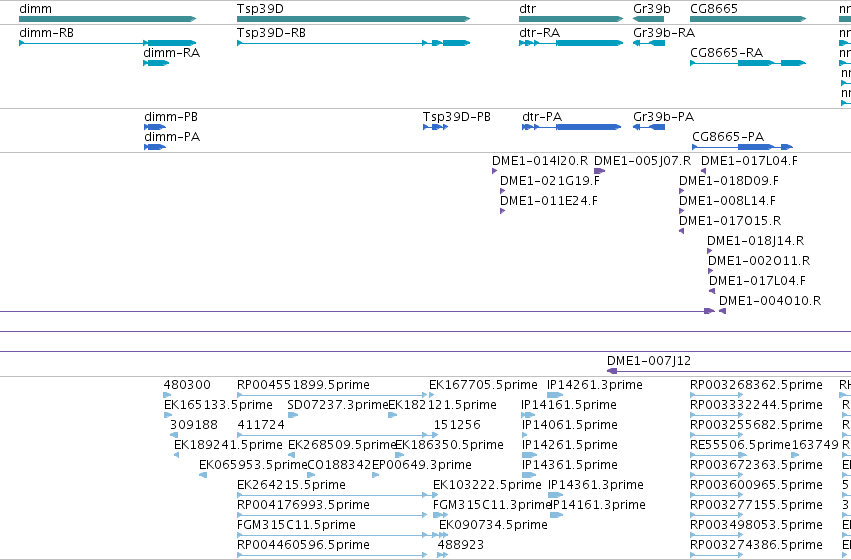Open EST EK103222.5prime
Image resolution: width=851 pixels, height=560 pixels.
point(487,485)
